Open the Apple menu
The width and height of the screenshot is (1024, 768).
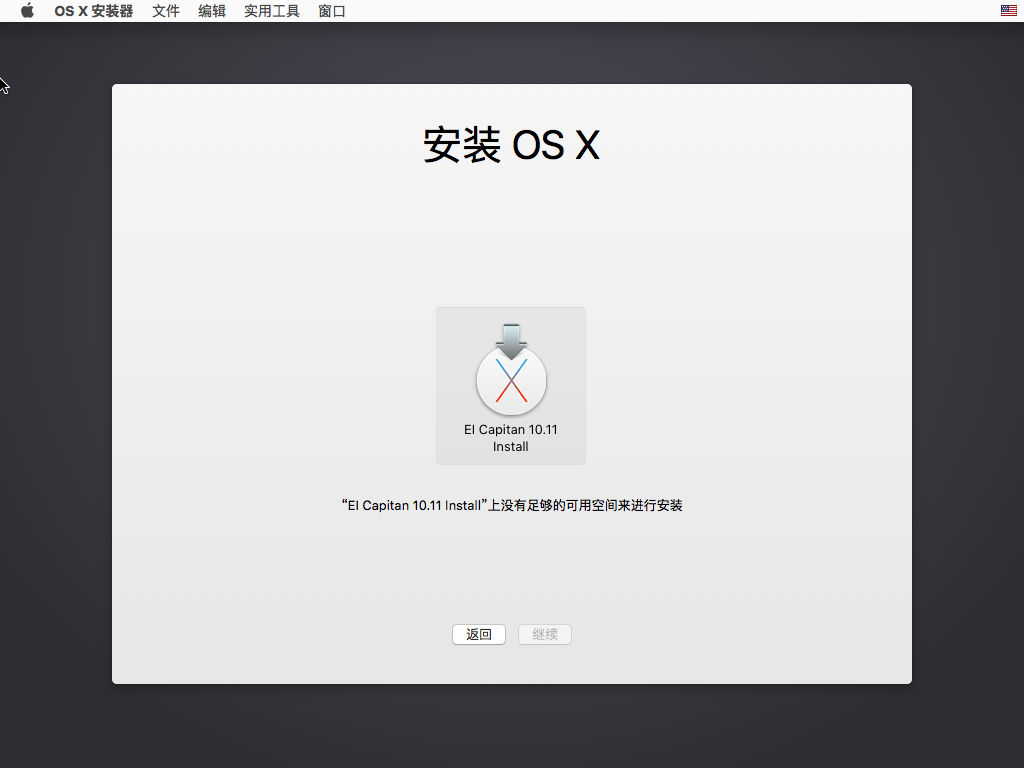coord(27,11)
